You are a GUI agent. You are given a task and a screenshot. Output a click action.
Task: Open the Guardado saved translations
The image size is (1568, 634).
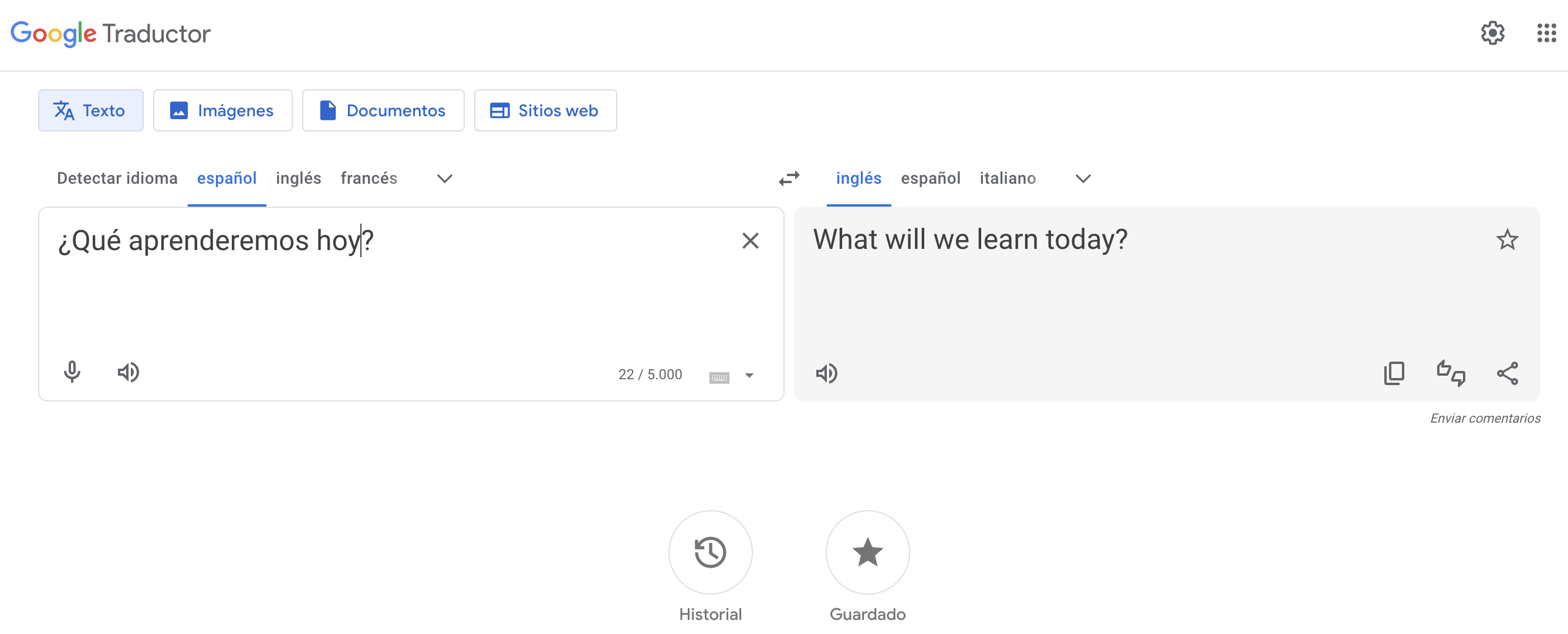(867, 552)
